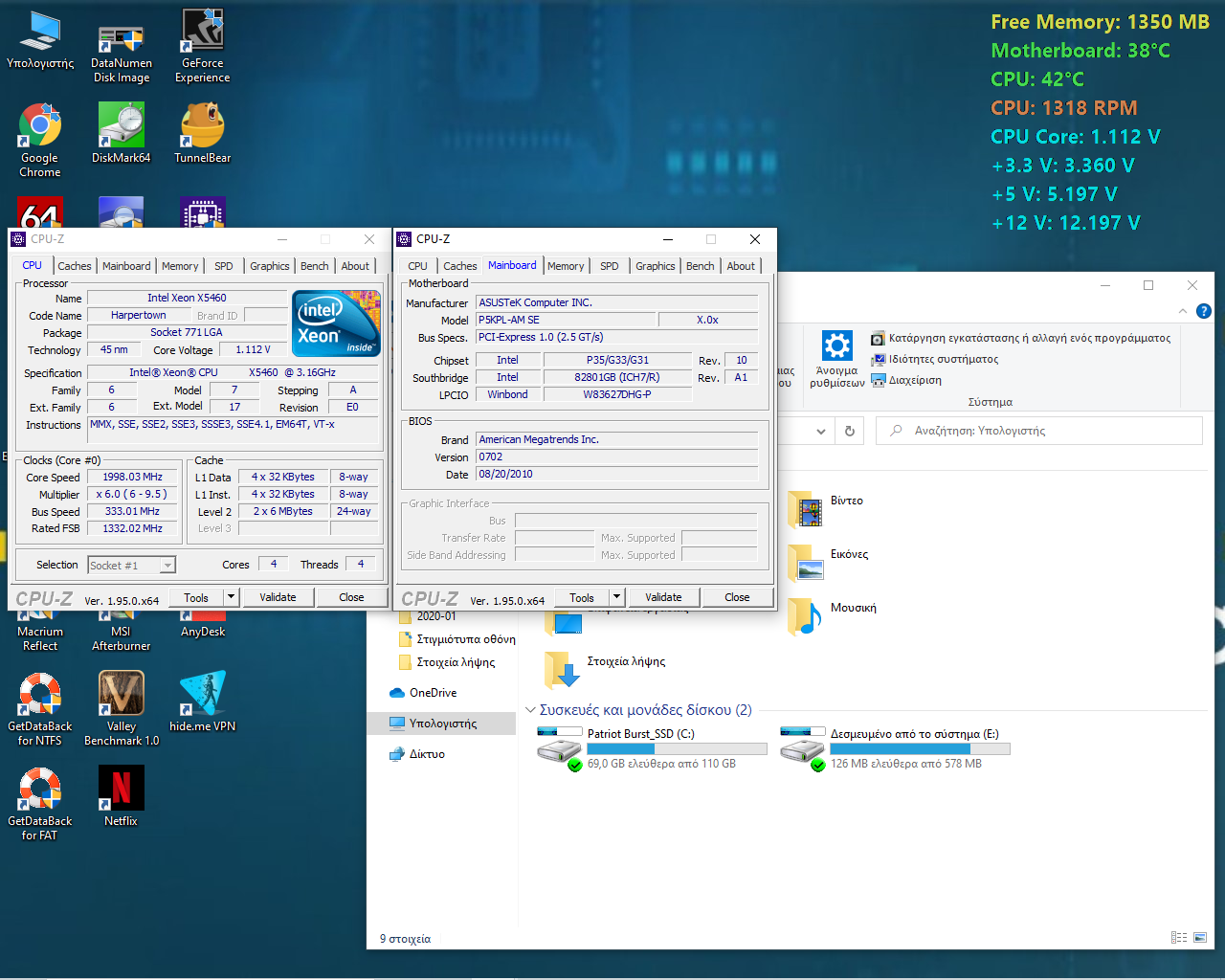
Task: Select Στοιχεία λήψης in navigation pane
Action: [446, 662]
